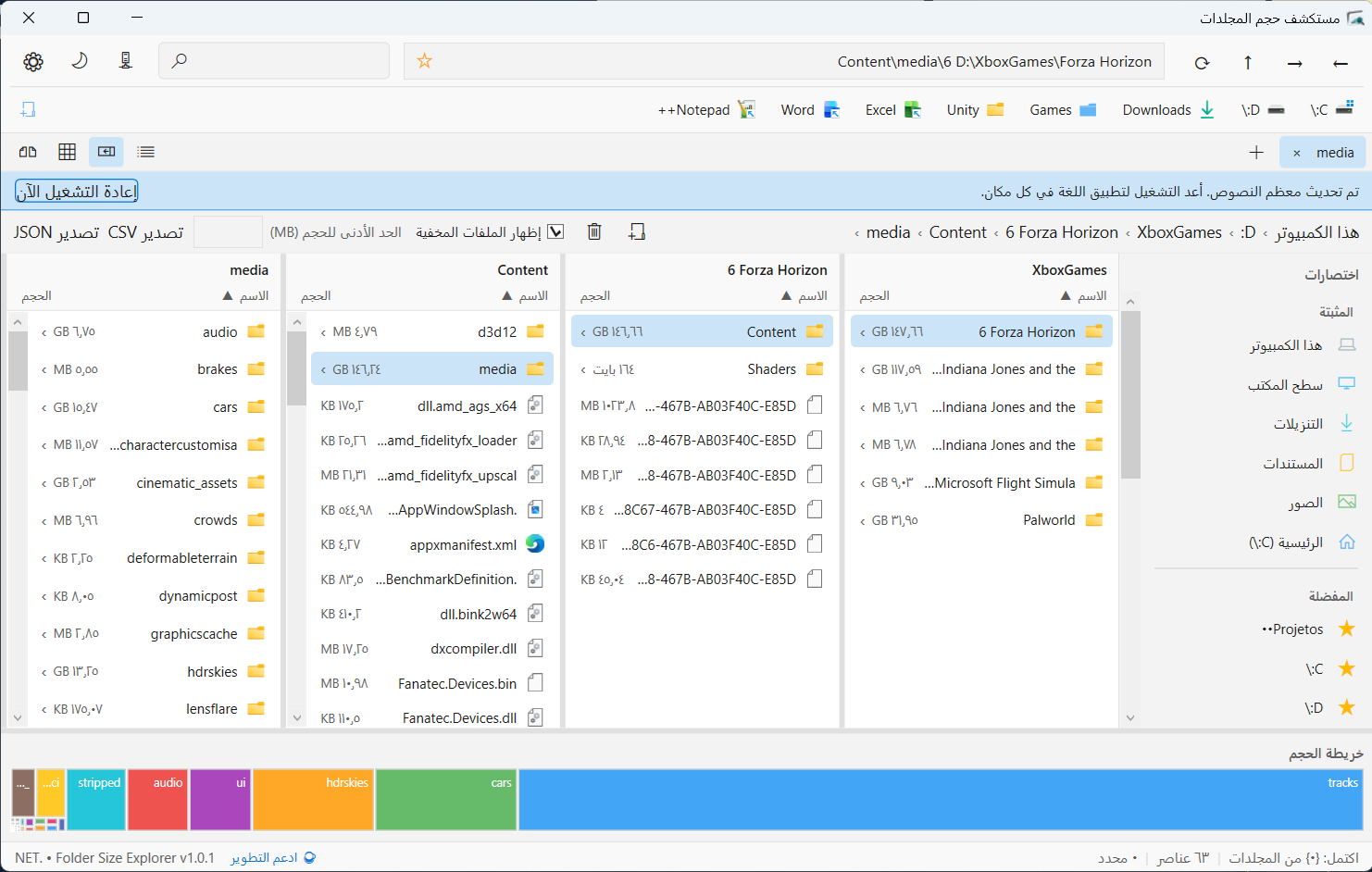Open Word shortcut
The image size is (1372, 872).
pos(810,110)
